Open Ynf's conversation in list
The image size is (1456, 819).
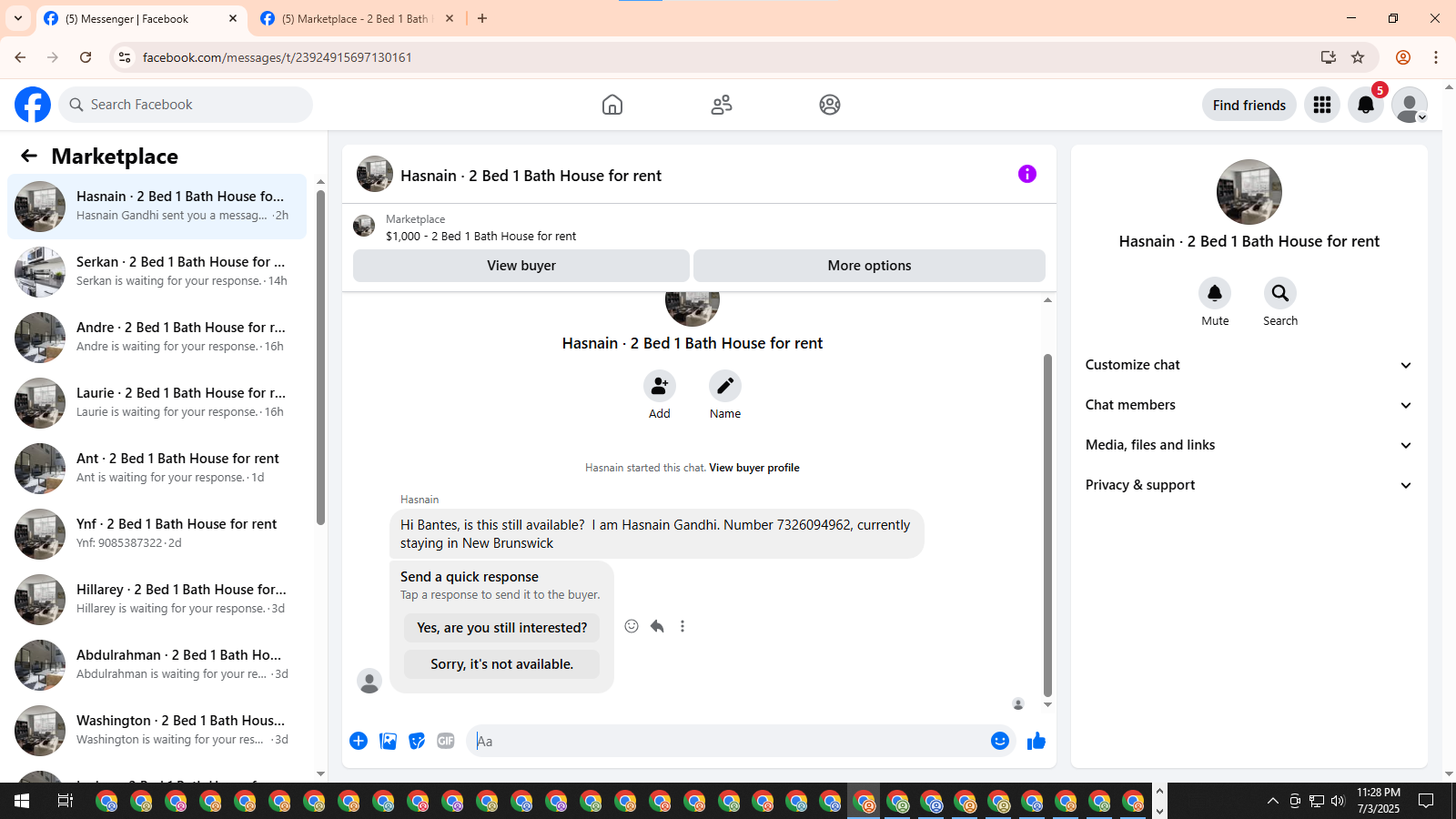click(x=157, y=533)
